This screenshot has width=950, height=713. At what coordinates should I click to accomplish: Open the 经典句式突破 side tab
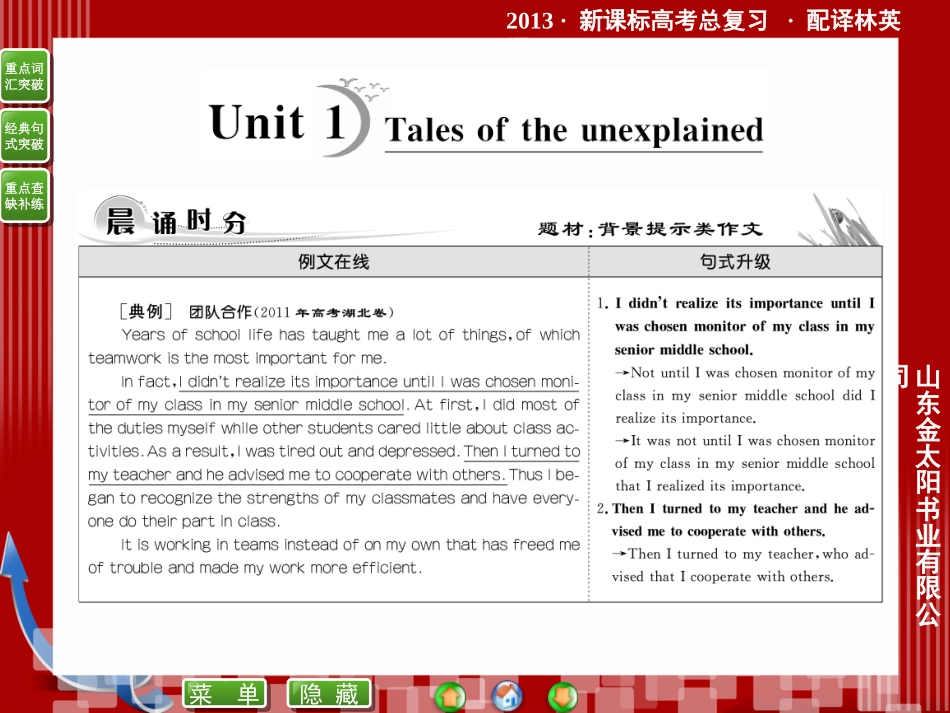click(24, 136)
